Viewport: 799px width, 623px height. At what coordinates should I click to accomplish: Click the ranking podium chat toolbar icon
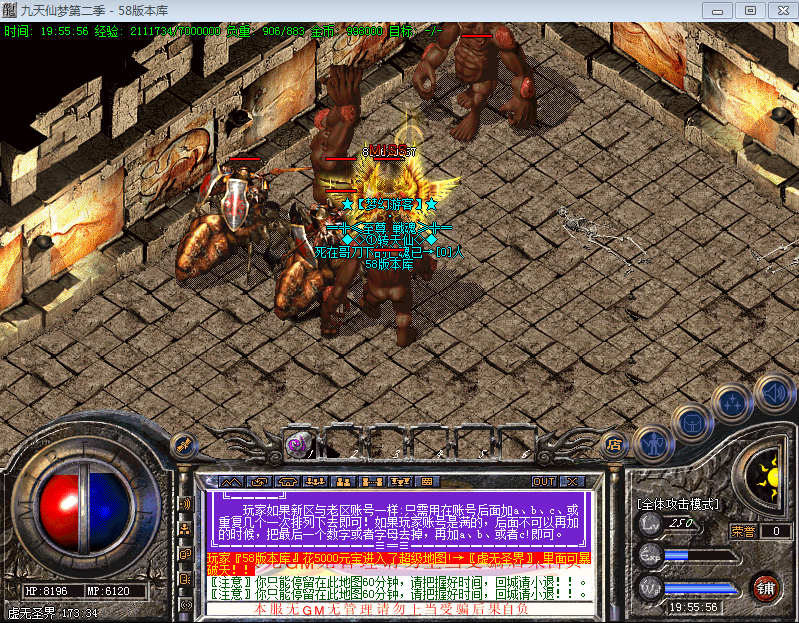tap(400, 481)
